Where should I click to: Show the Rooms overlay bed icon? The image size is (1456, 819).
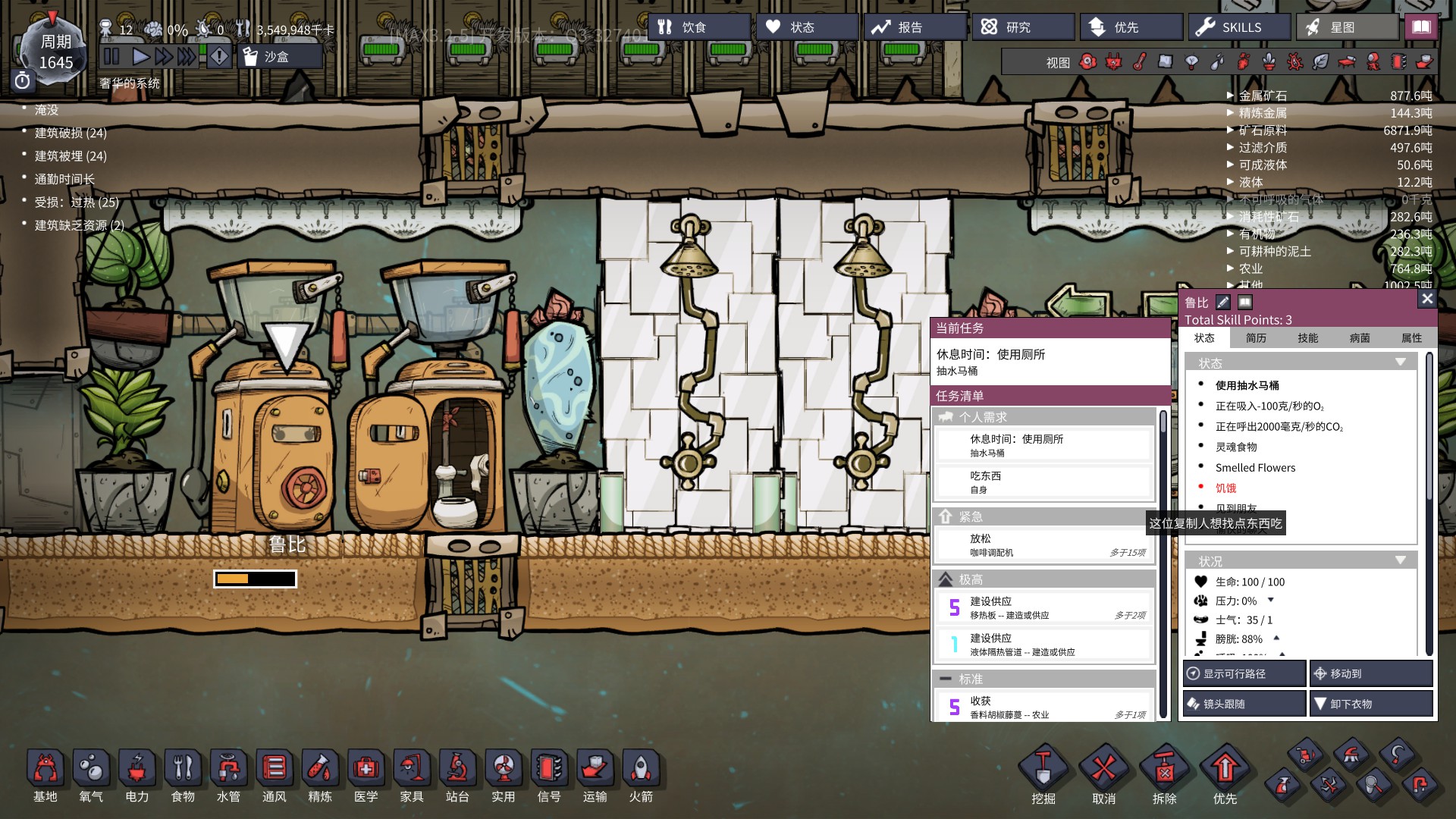click(1347, 62)
